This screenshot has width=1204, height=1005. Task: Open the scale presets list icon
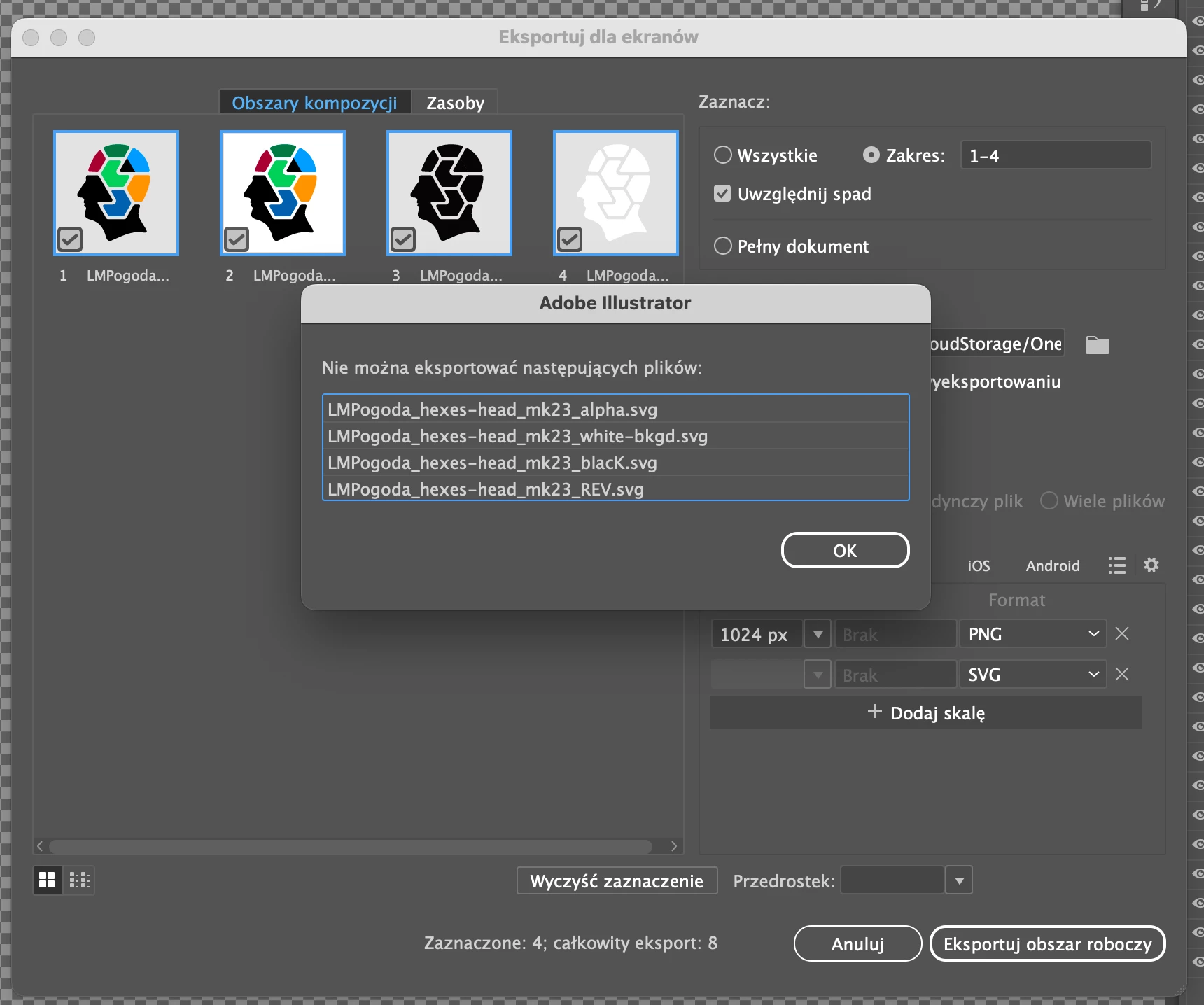1117,565
